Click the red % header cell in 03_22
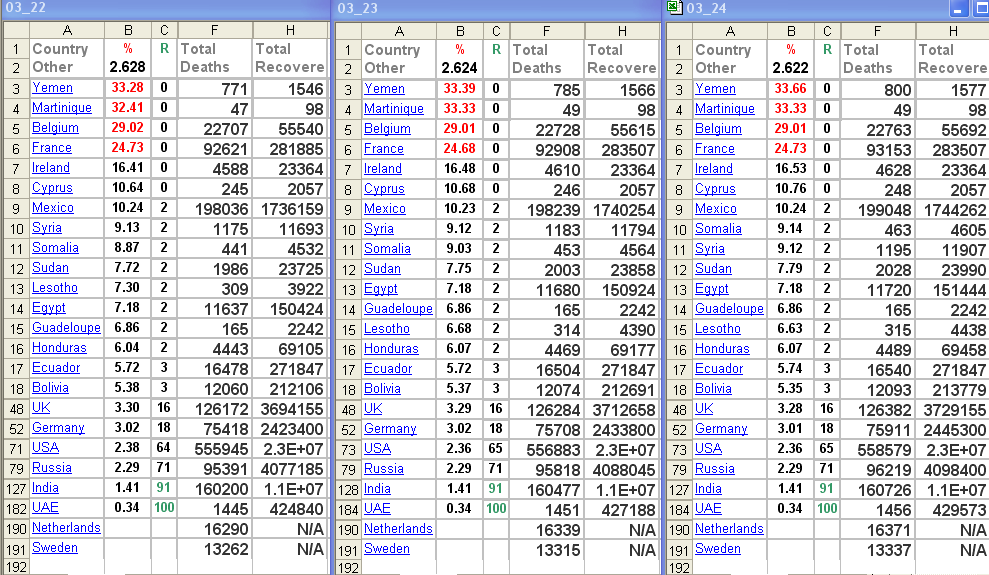Screen dimensions: 989x575 tap(127, 49)
